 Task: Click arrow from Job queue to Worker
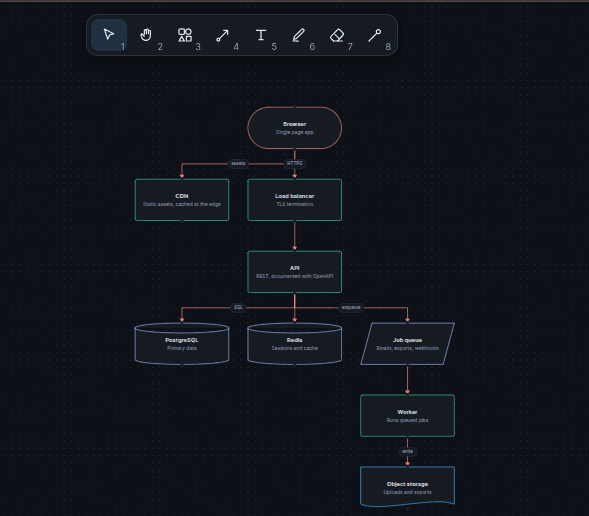pyautogui.click(x=408, y=380)
